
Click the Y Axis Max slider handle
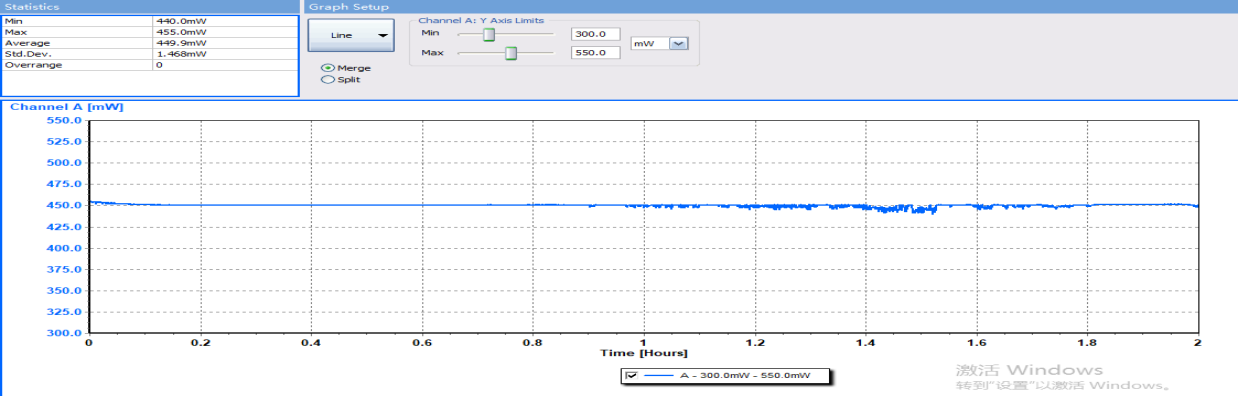pyautogui.click(x=510, y=52)
